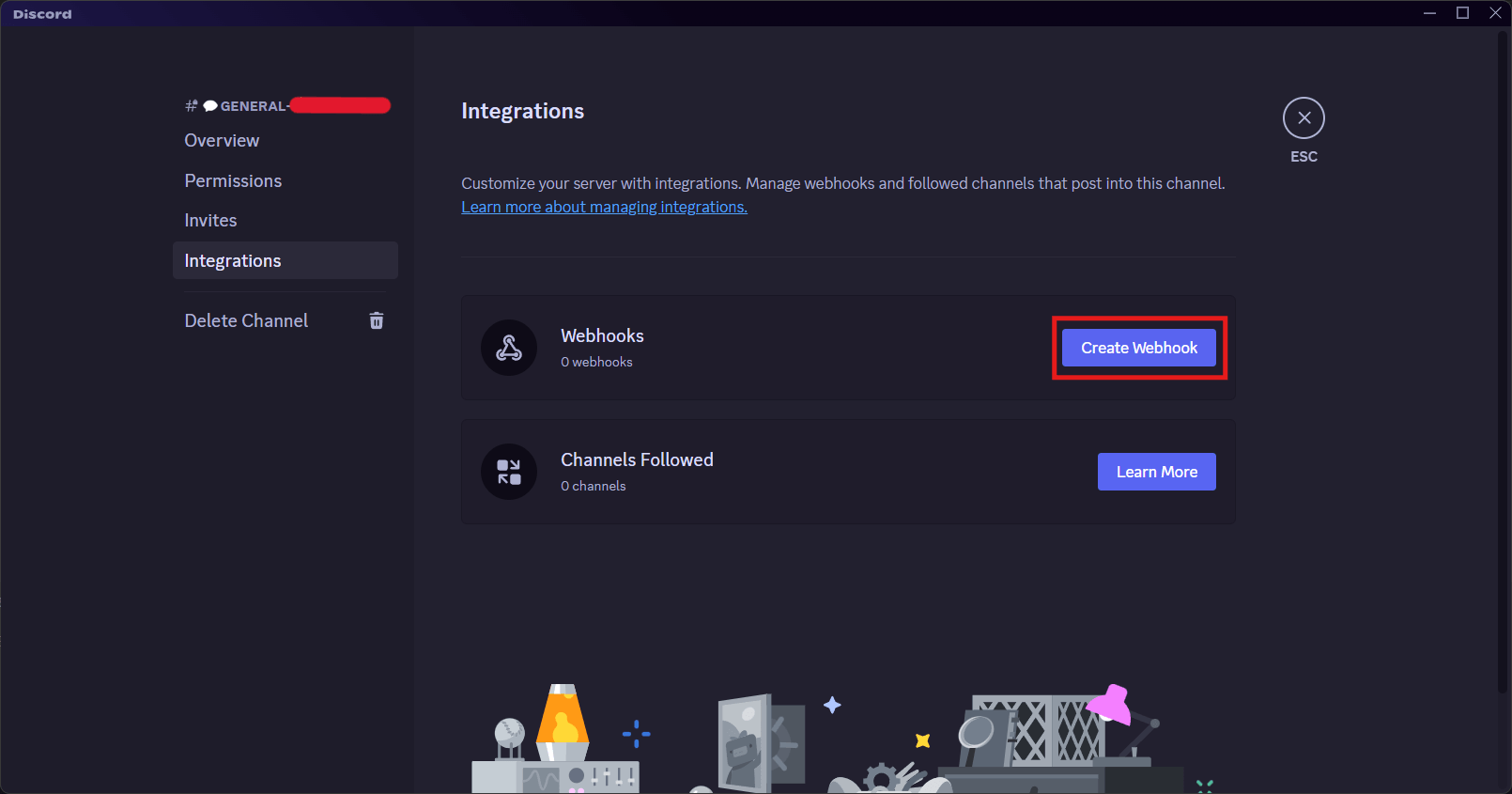Click Learn More for Channels Followed
Image resolution: width=1512 pixels, height=794 pixels.
click(x=1156, y=472)
